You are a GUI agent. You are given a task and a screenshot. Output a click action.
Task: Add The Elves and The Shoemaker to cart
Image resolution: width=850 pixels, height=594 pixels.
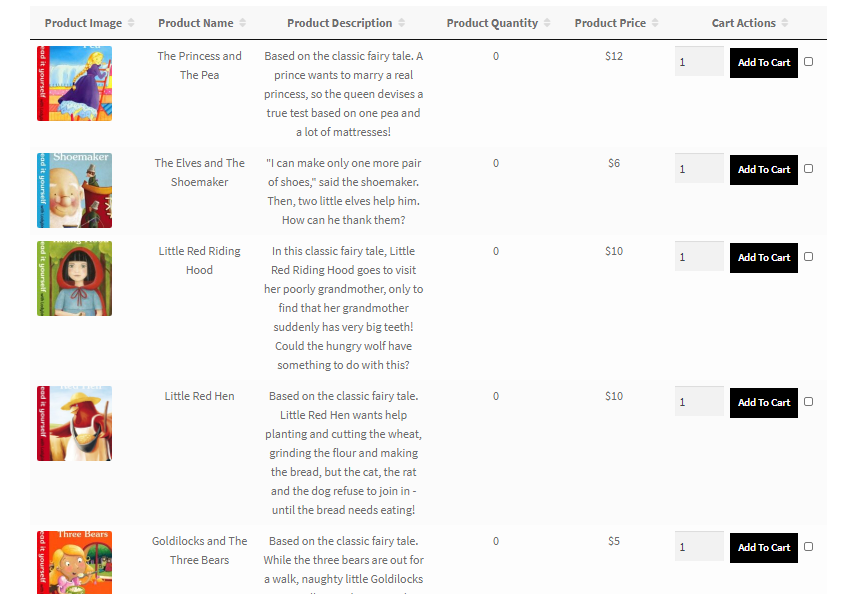[764, 170]
